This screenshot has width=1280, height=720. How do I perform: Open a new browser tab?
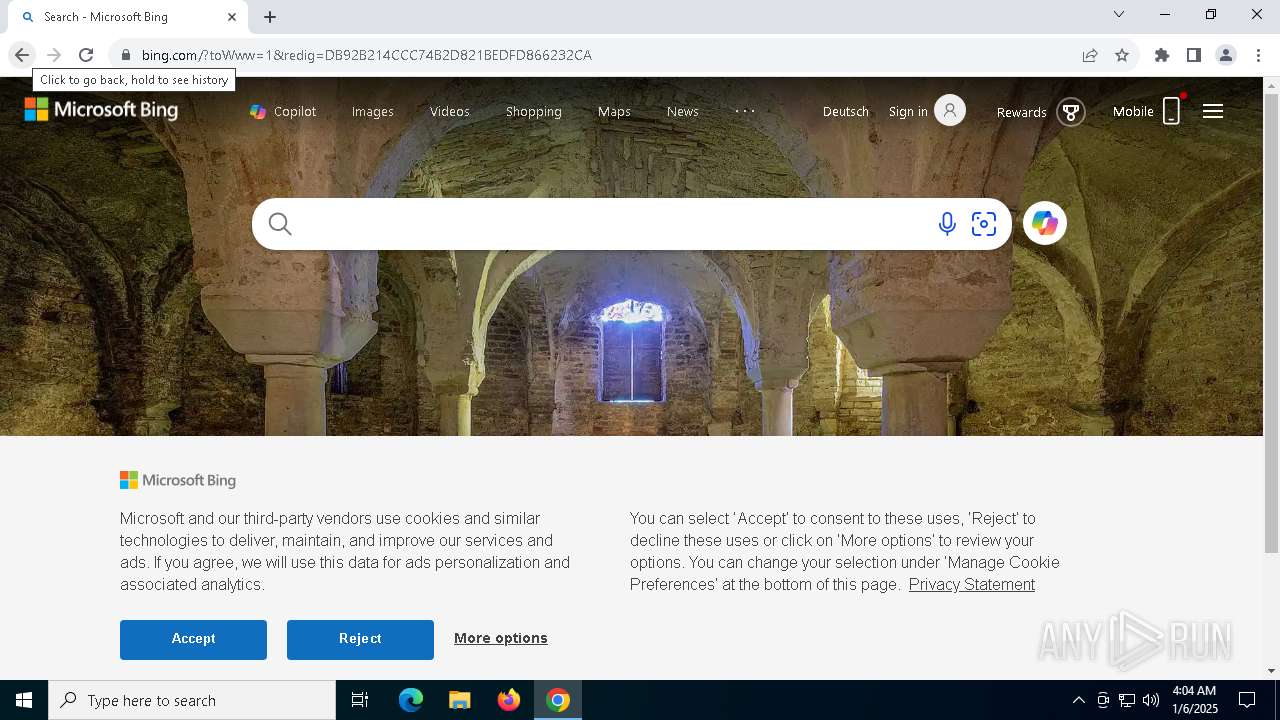point(270,17)
